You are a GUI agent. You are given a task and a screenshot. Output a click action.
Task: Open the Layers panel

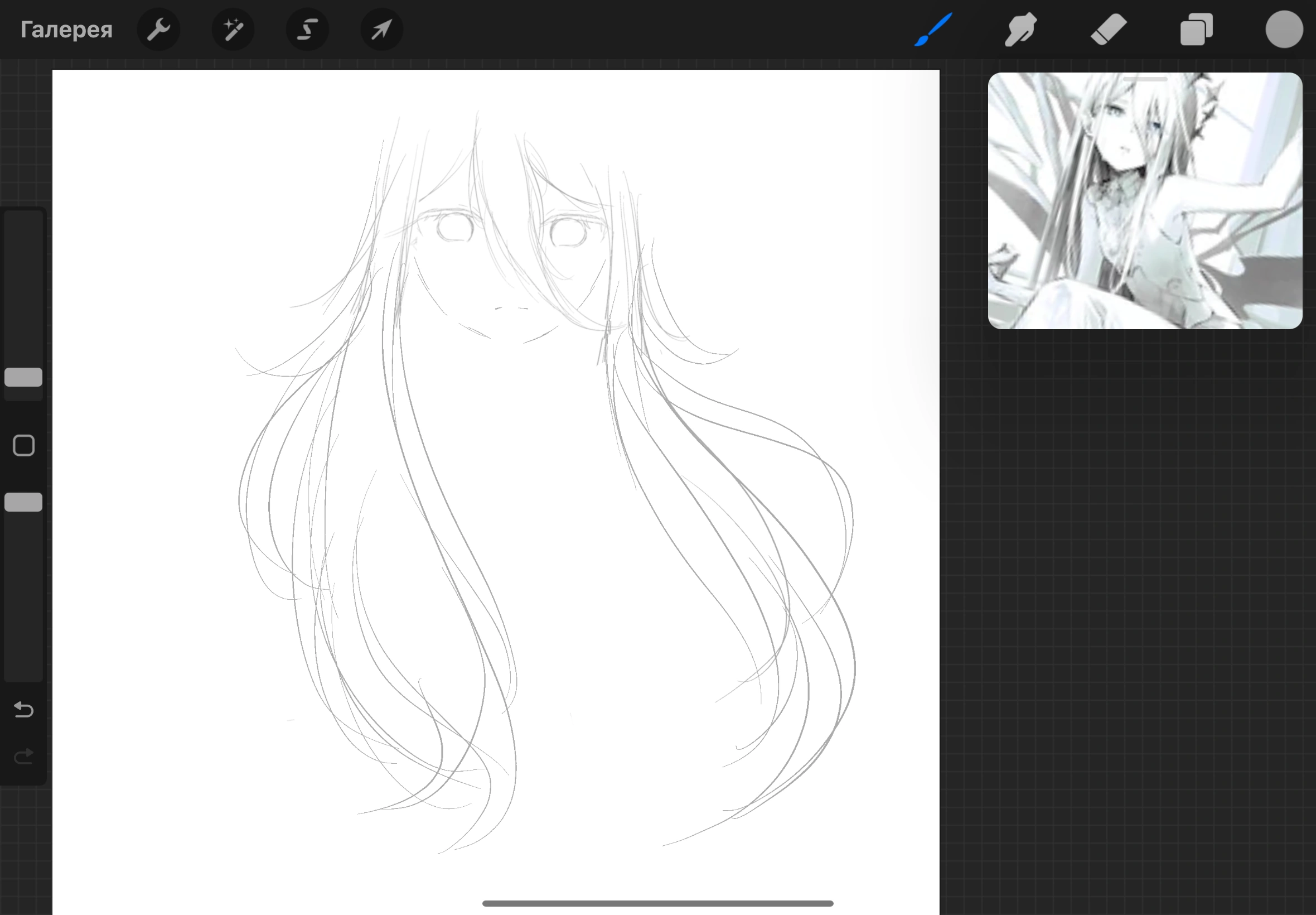1196,29
